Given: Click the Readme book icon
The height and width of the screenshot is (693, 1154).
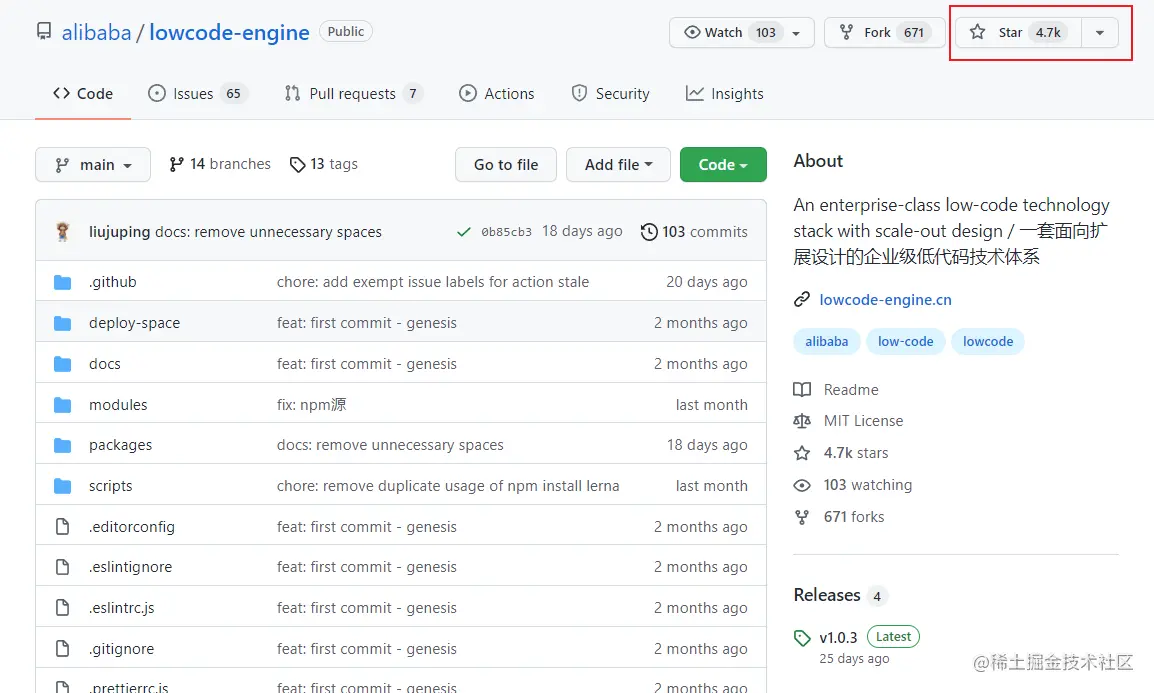Looking at the screenshot, I should (x=801, y=390).
